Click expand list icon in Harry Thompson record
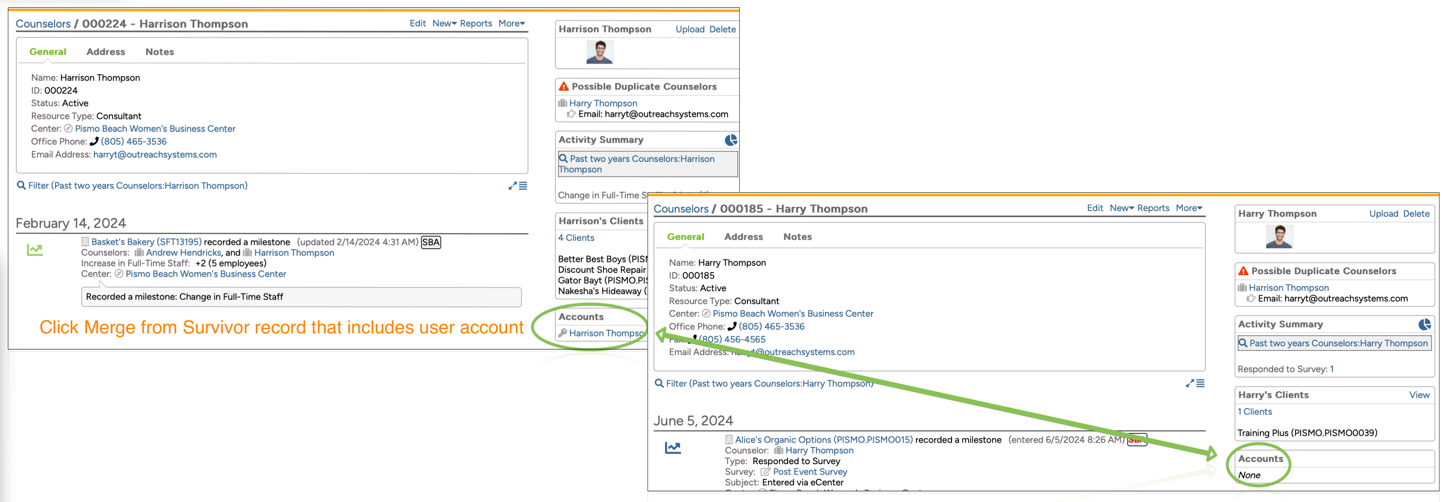 pyautogui.click(x=1194, y=383)
